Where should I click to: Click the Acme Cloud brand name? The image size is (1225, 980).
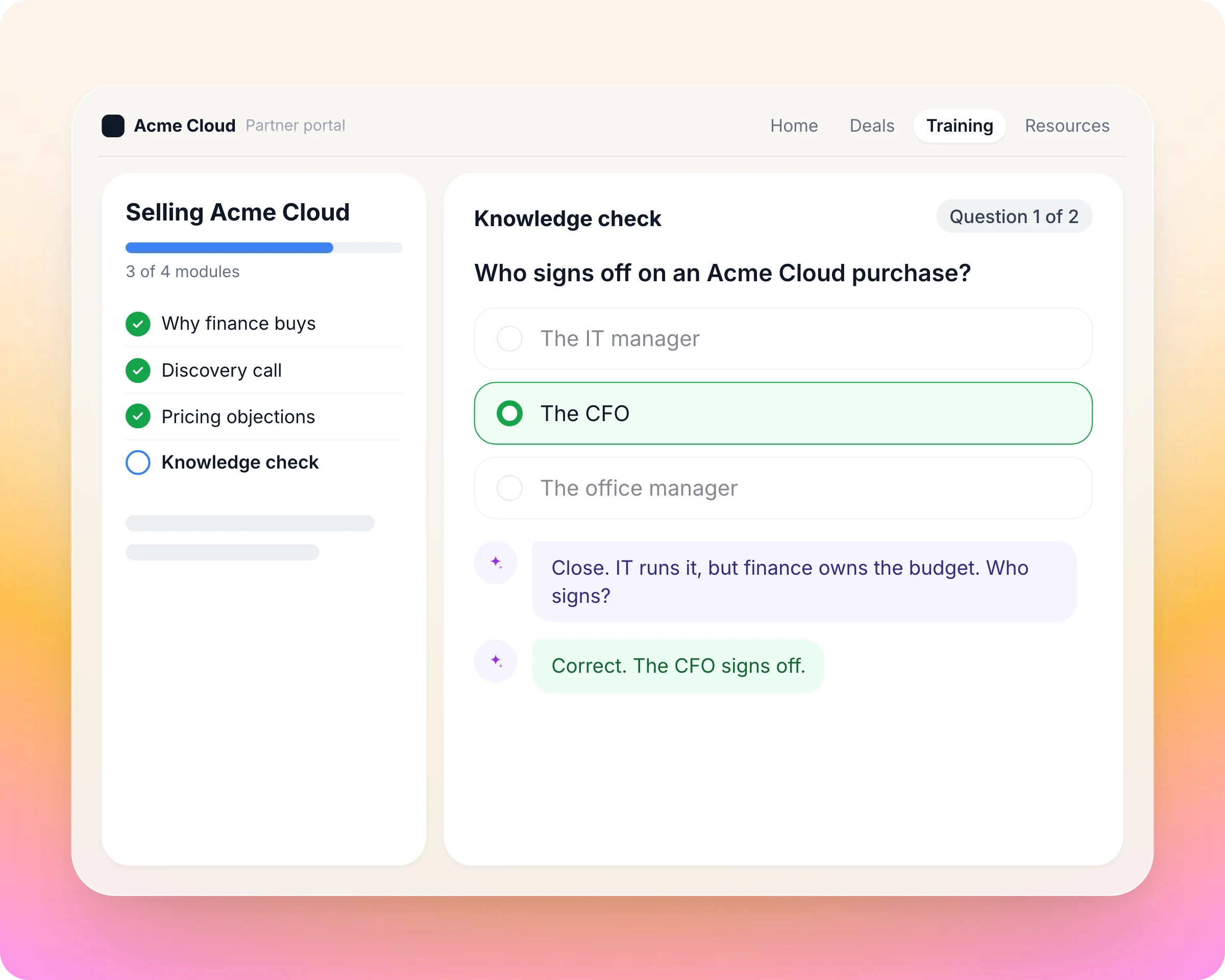(x=185, y=126)
